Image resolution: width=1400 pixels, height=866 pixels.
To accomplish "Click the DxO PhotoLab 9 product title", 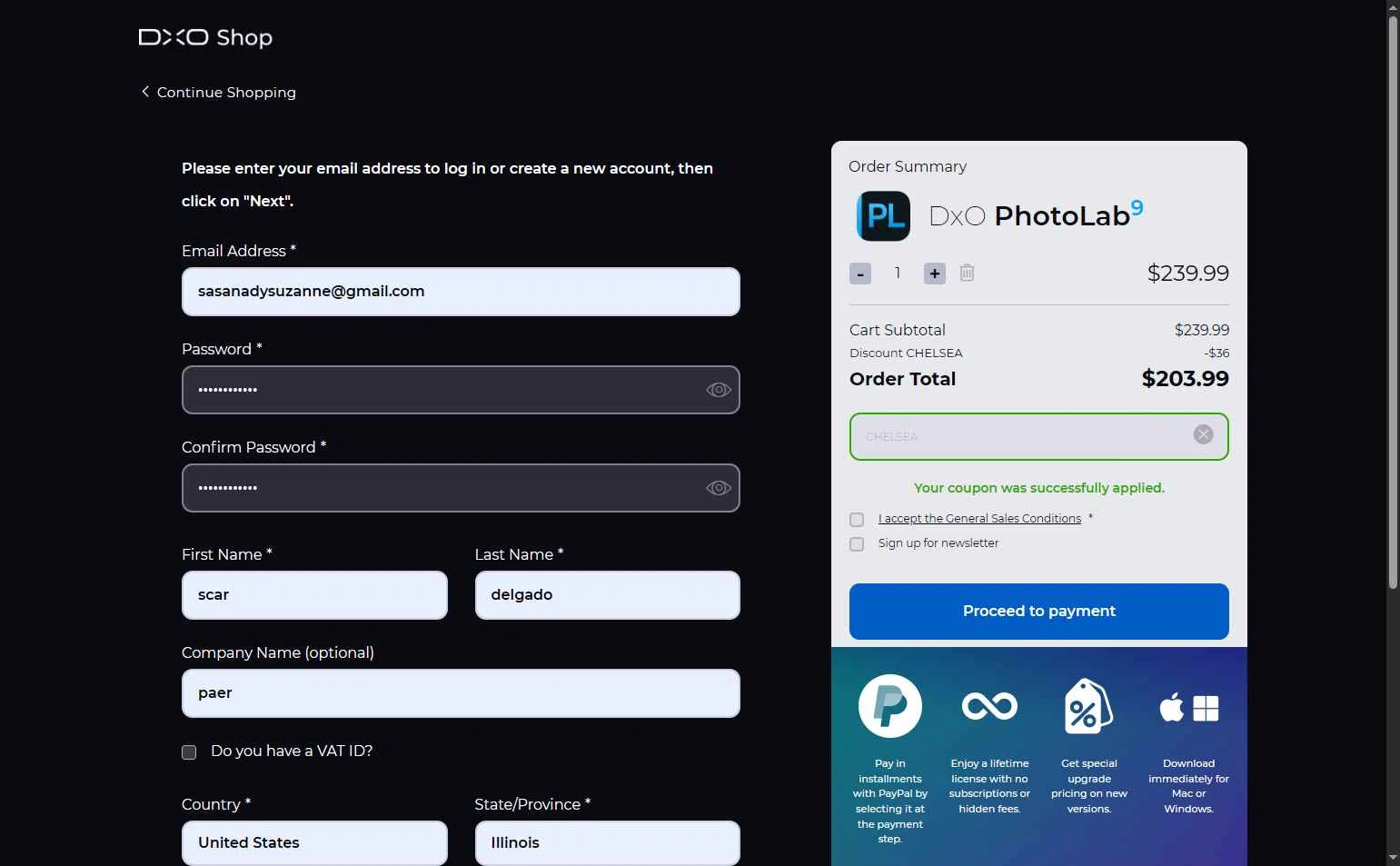I will (x=1036, y=215).
